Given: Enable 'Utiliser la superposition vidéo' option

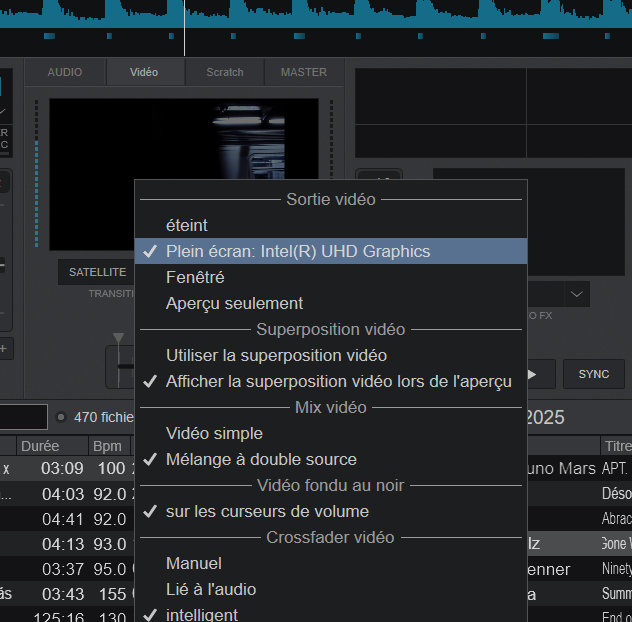Looking at the screenshot, I should pos(276,355).
